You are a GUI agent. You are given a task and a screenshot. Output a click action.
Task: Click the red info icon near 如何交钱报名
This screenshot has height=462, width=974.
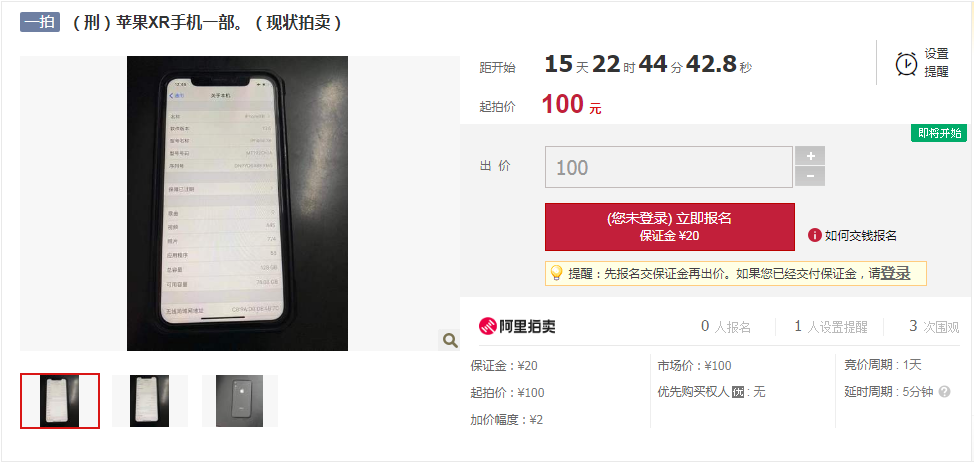814,235
